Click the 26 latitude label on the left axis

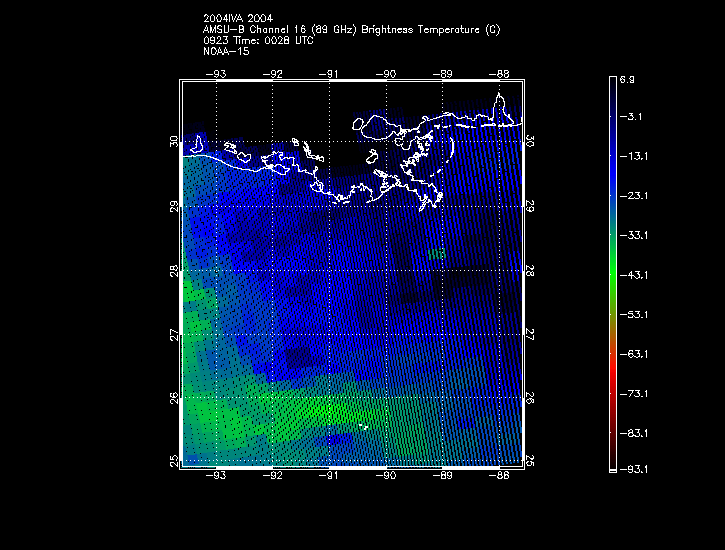174,397
